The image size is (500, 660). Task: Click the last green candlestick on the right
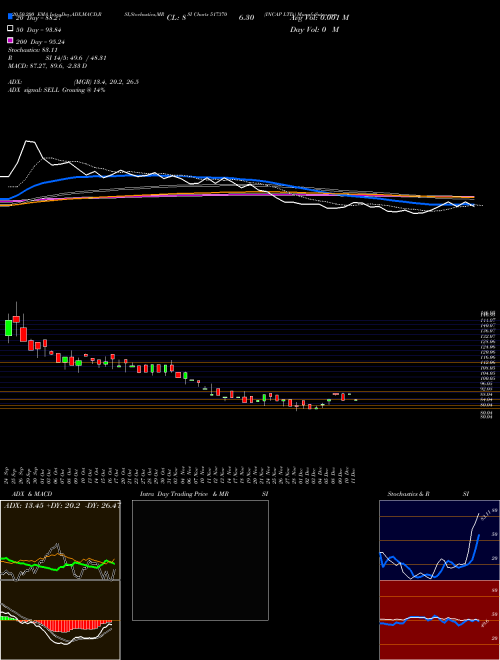(356, 400)
